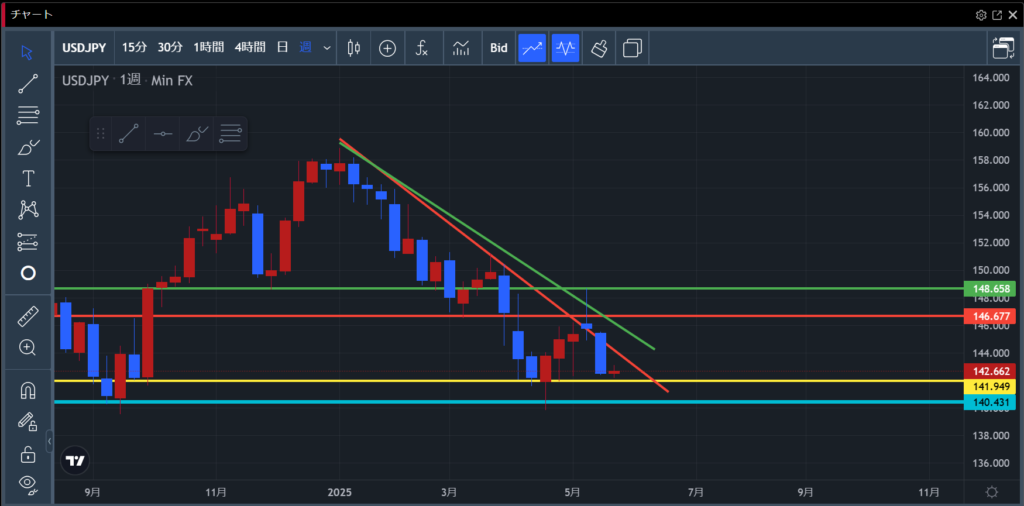
Task: Pick the brush in floating favorites toolbar
Action: coord(197,134)
